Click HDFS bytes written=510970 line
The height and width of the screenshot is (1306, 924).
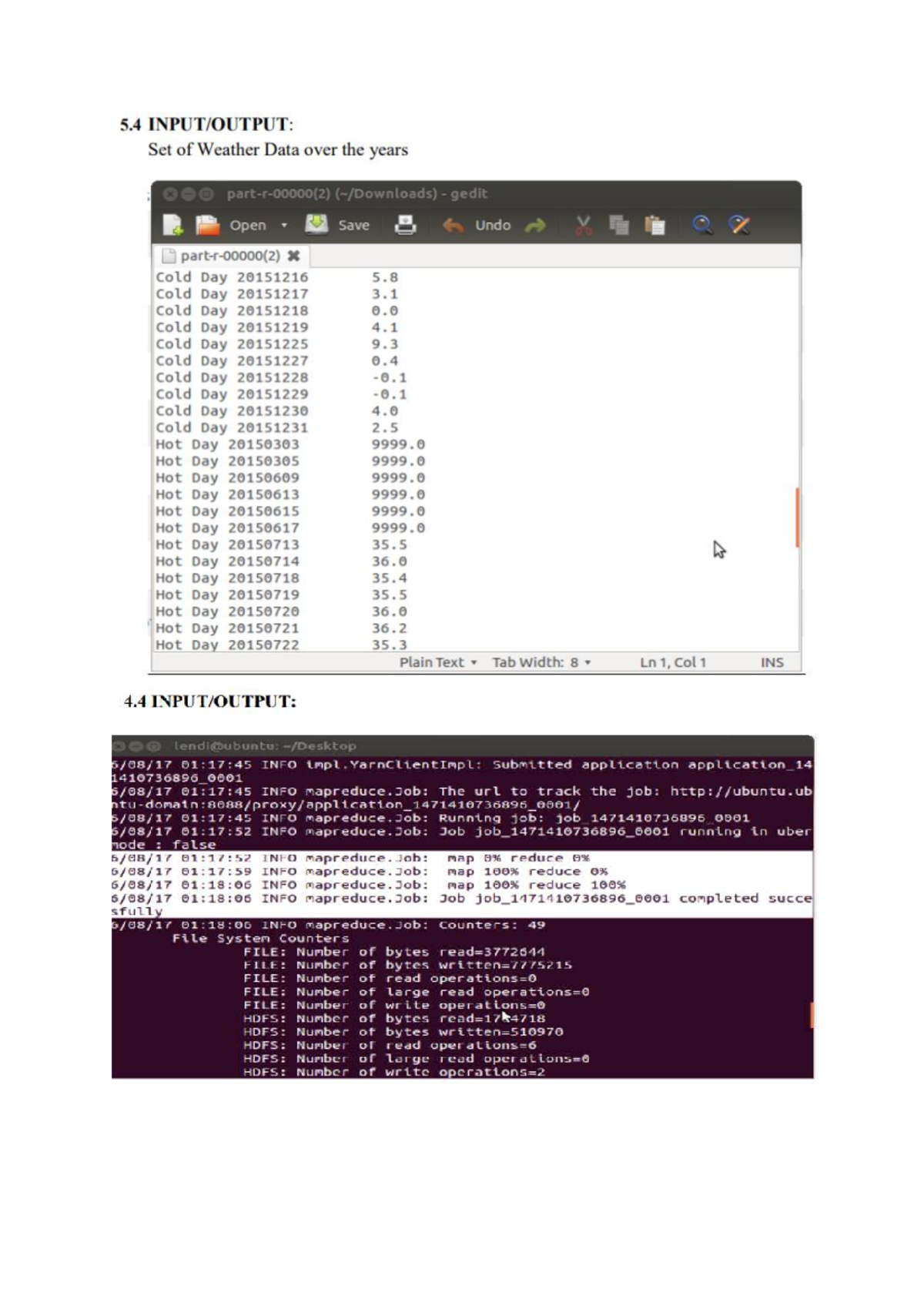[403, 1032]
